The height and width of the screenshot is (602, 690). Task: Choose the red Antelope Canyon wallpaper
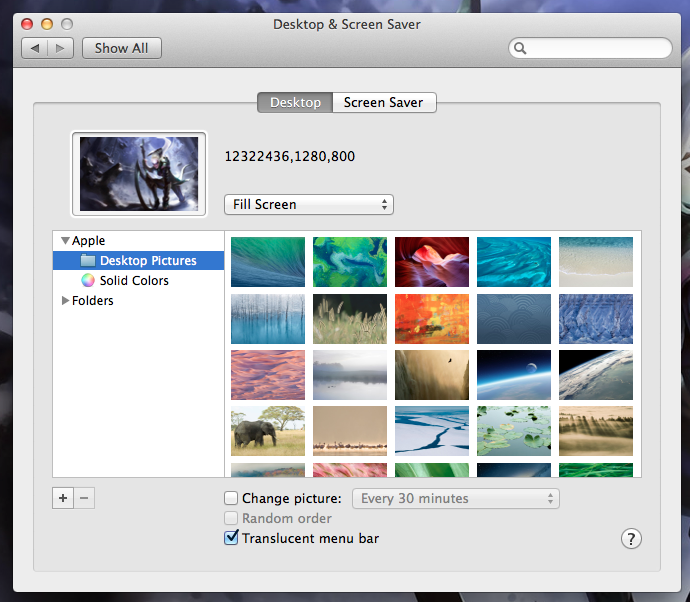tap(432, 262)
